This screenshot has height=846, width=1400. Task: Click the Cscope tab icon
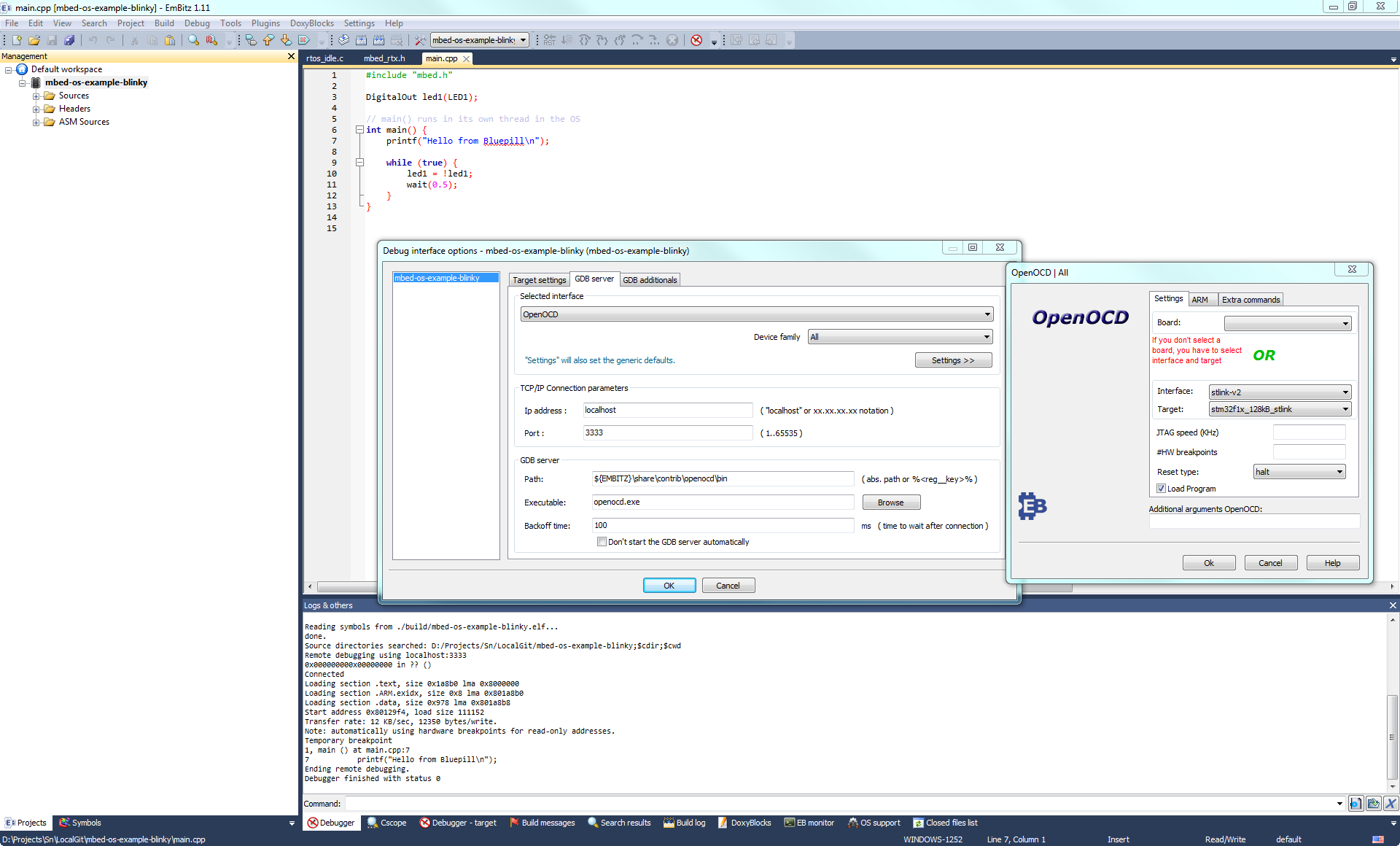373,823
